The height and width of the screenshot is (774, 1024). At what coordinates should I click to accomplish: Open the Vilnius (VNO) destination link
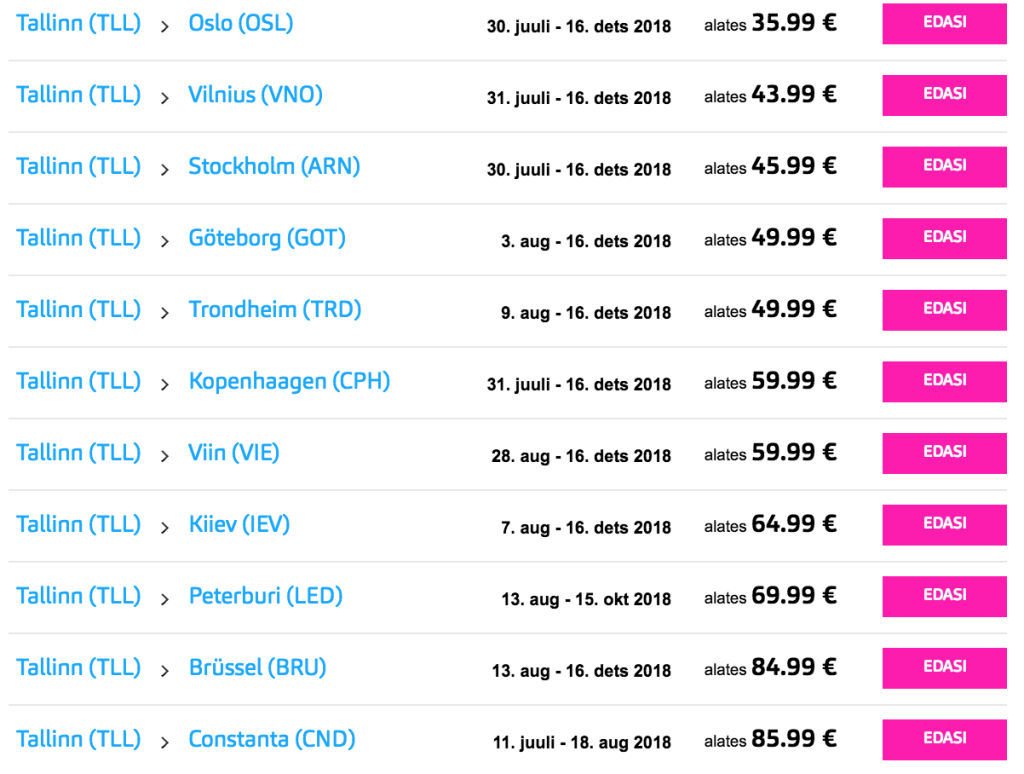255,95
